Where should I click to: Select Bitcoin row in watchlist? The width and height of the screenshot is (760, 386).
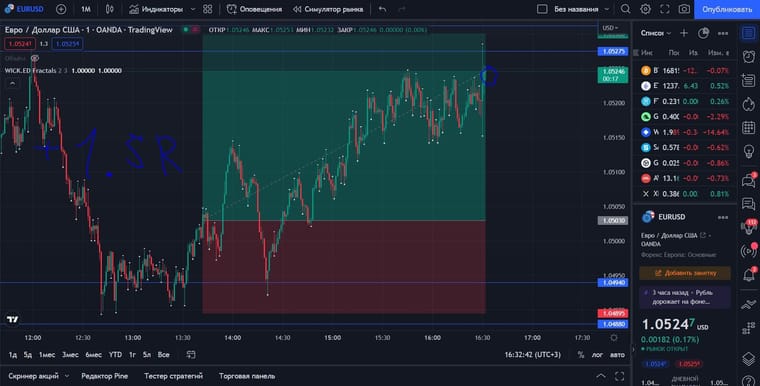(x=685, y=70)
